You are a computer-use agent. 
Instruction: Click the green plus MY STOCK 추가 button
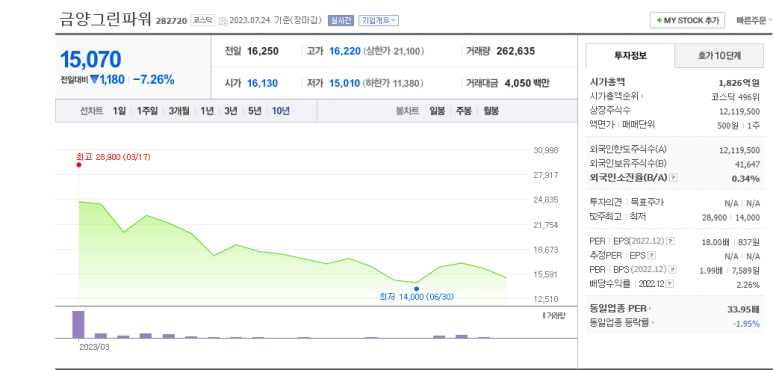[687, 20]
